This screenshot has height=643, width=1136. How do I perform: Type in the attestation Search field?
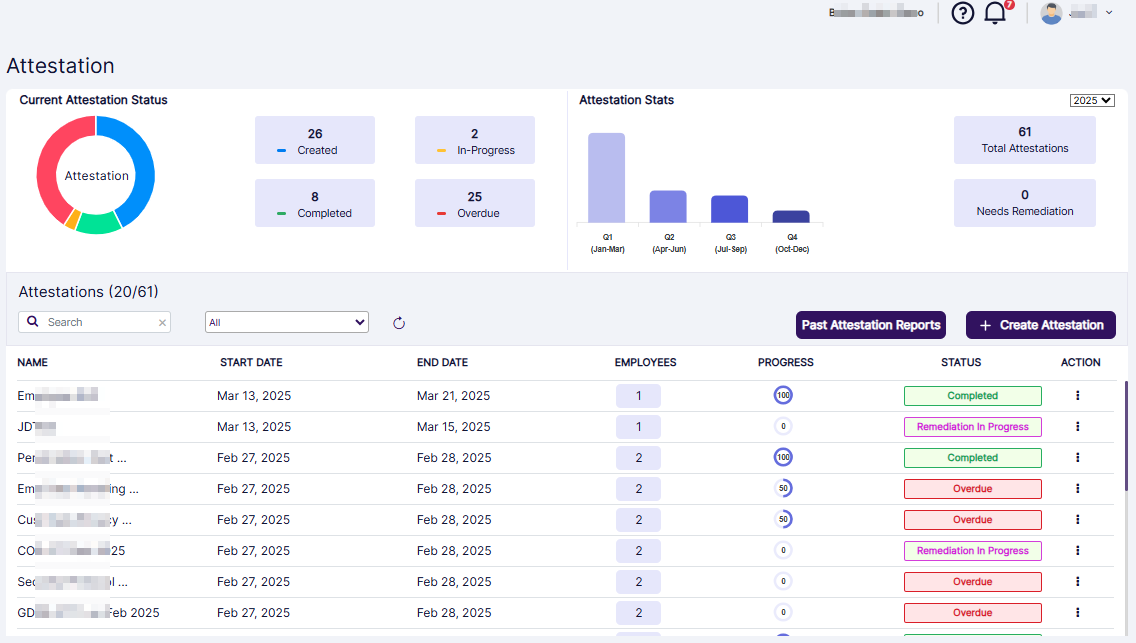point(100,322)
